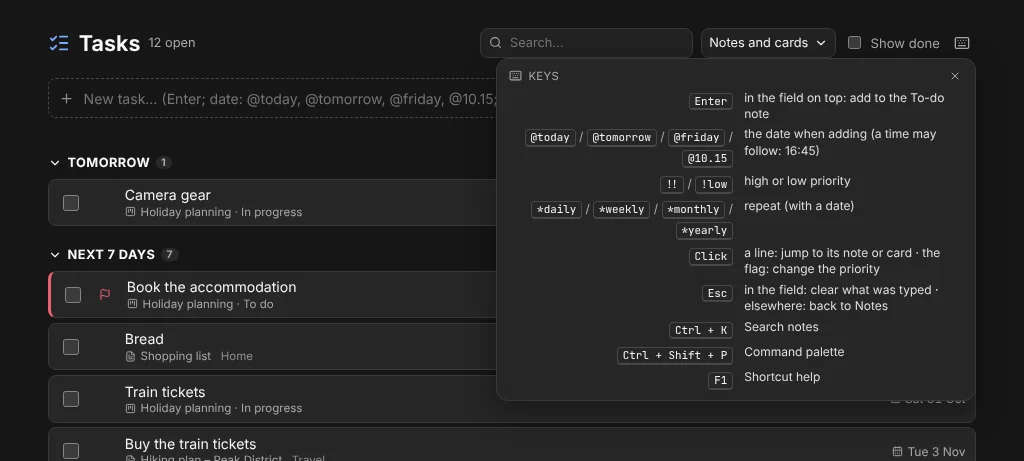Click the Ctrl + Shift + P key badge
The width and height of the screenshot is (1024, 461).
click(x=675, y=356)
